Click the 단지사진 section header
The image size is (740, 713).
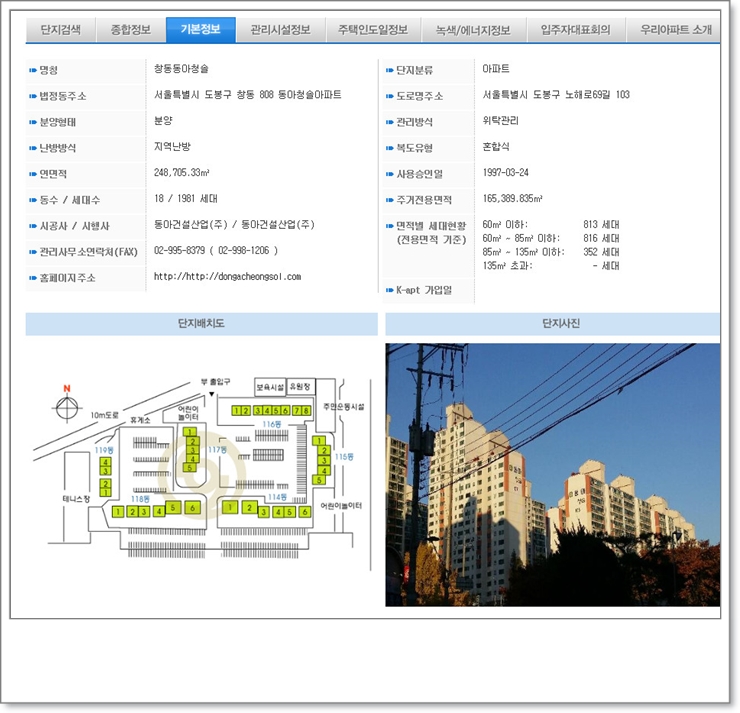pyautogui.click(x=553, y=324)
